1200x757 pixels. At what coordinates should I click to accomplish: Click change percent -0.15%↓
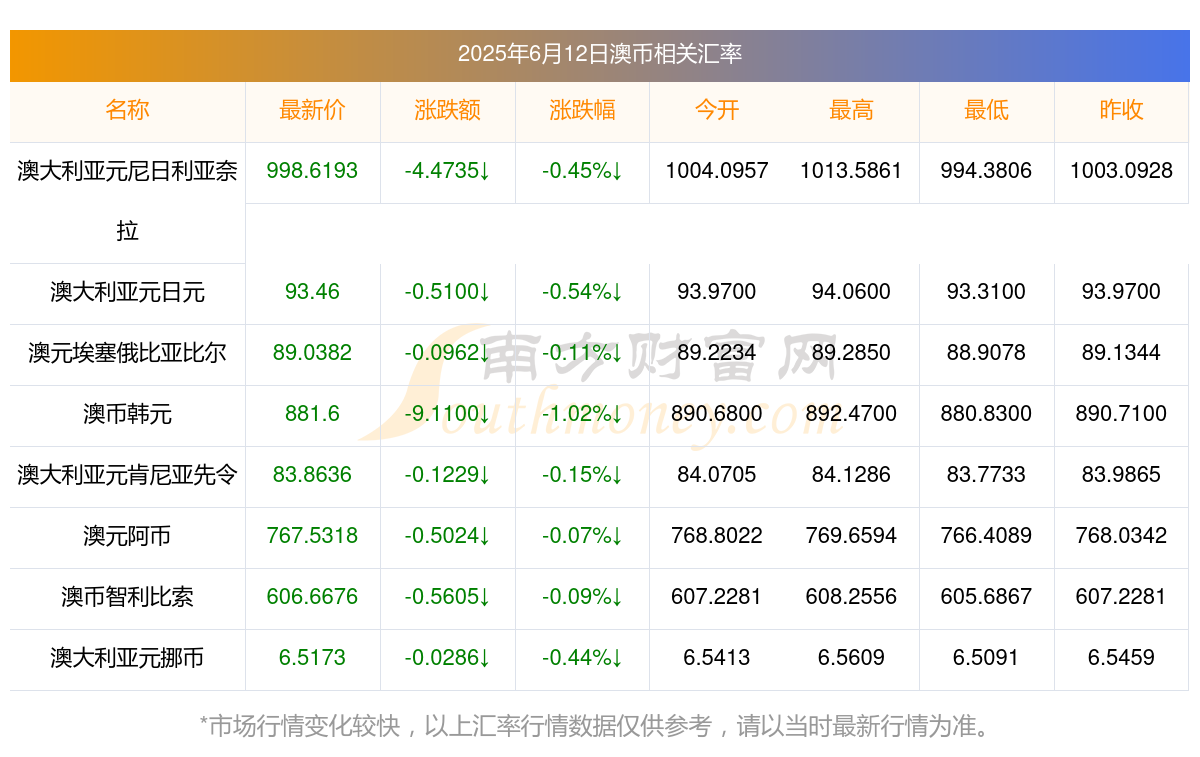click(582, 475)
